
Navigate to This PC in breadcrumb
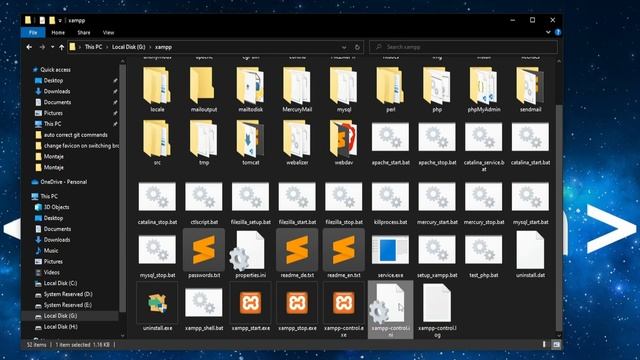93,47
